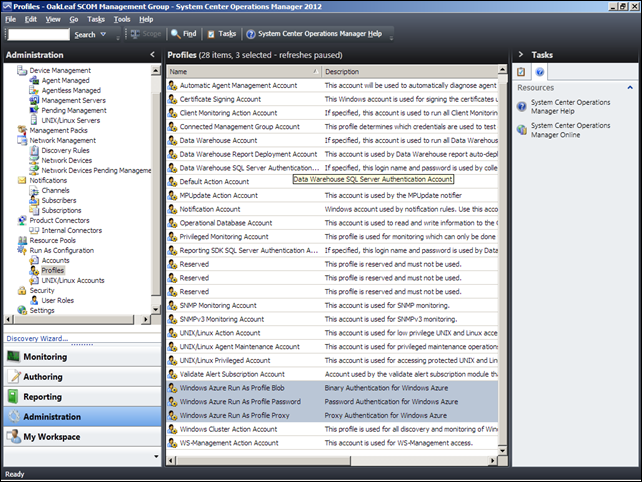The width and height of the screenshot is (642, 482).
Task: Click the Subscribers icon
Action: click(x=34, y=200)
